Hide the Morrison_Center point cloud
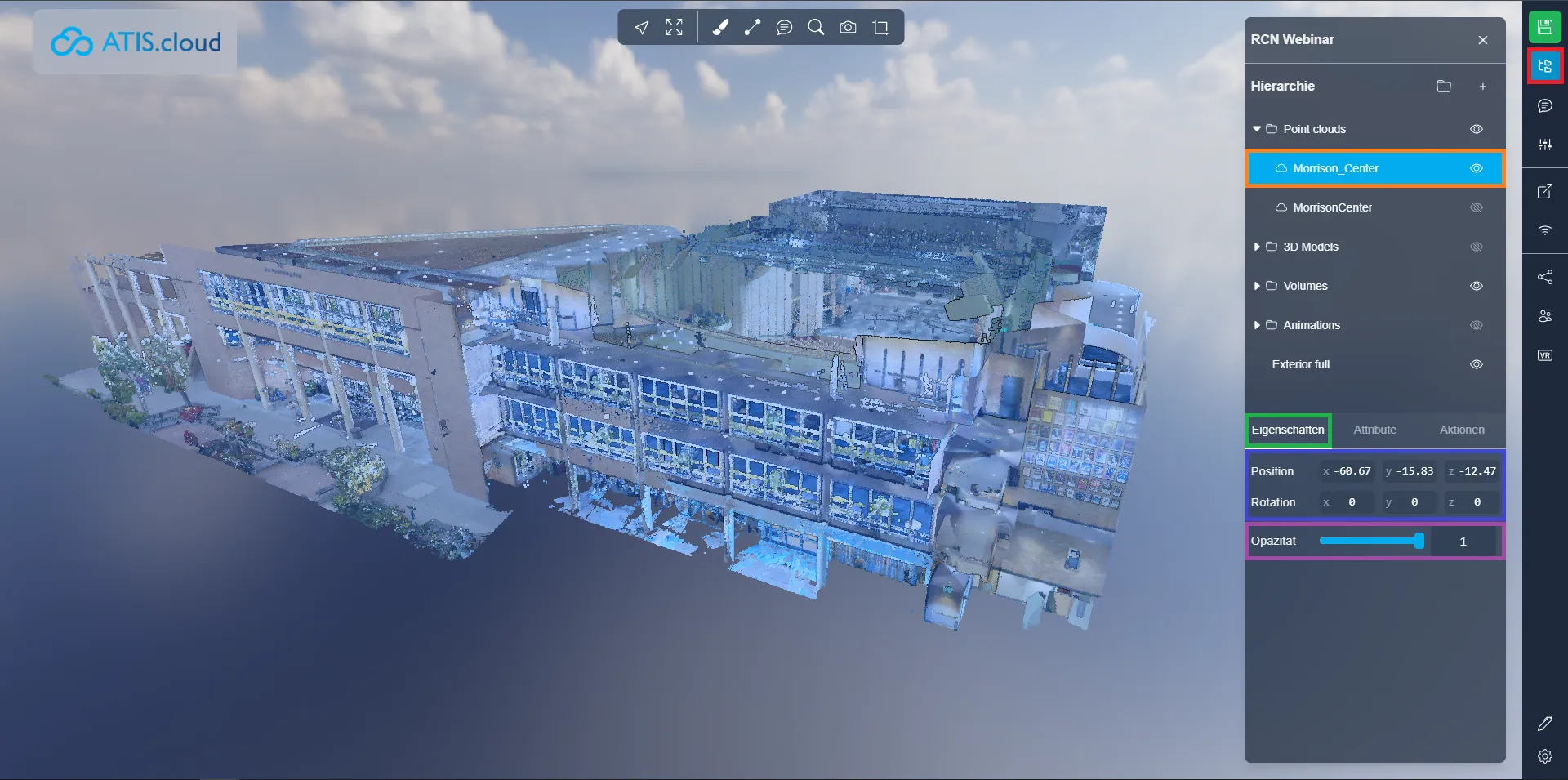The height and width of the screenshot is (780, 1568). pyautogui.click(x=1476, y=168)
